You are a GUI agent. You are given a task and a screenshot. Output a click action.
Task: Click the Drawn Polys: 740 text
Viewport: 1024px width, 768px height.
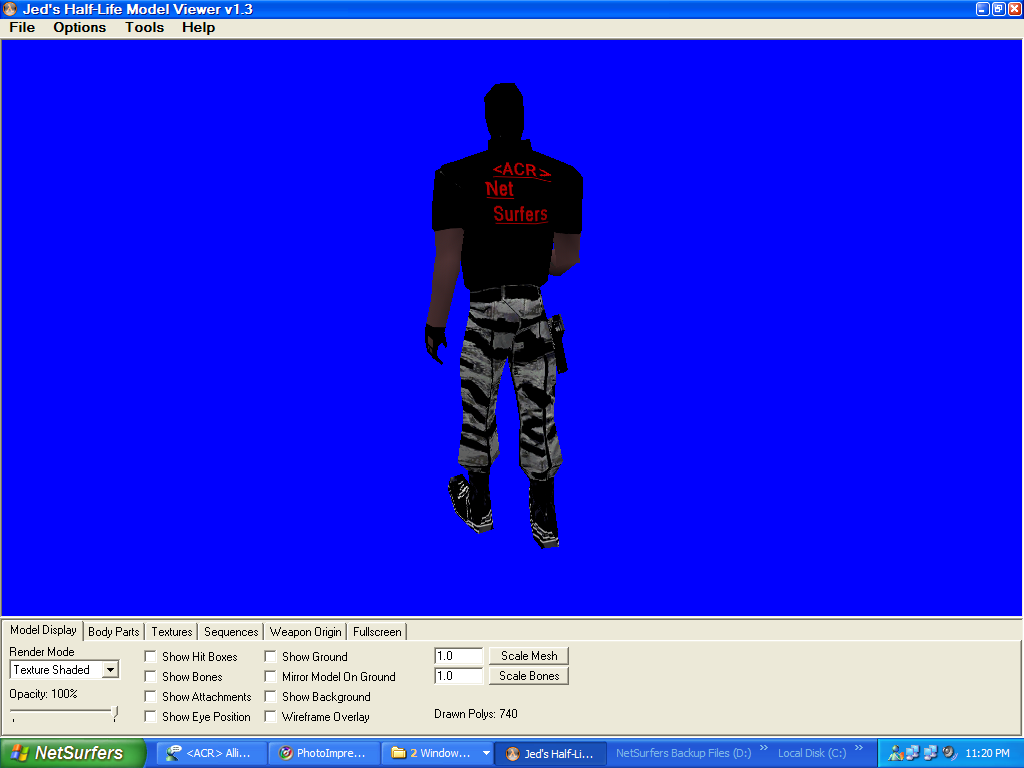coord(475,714)
